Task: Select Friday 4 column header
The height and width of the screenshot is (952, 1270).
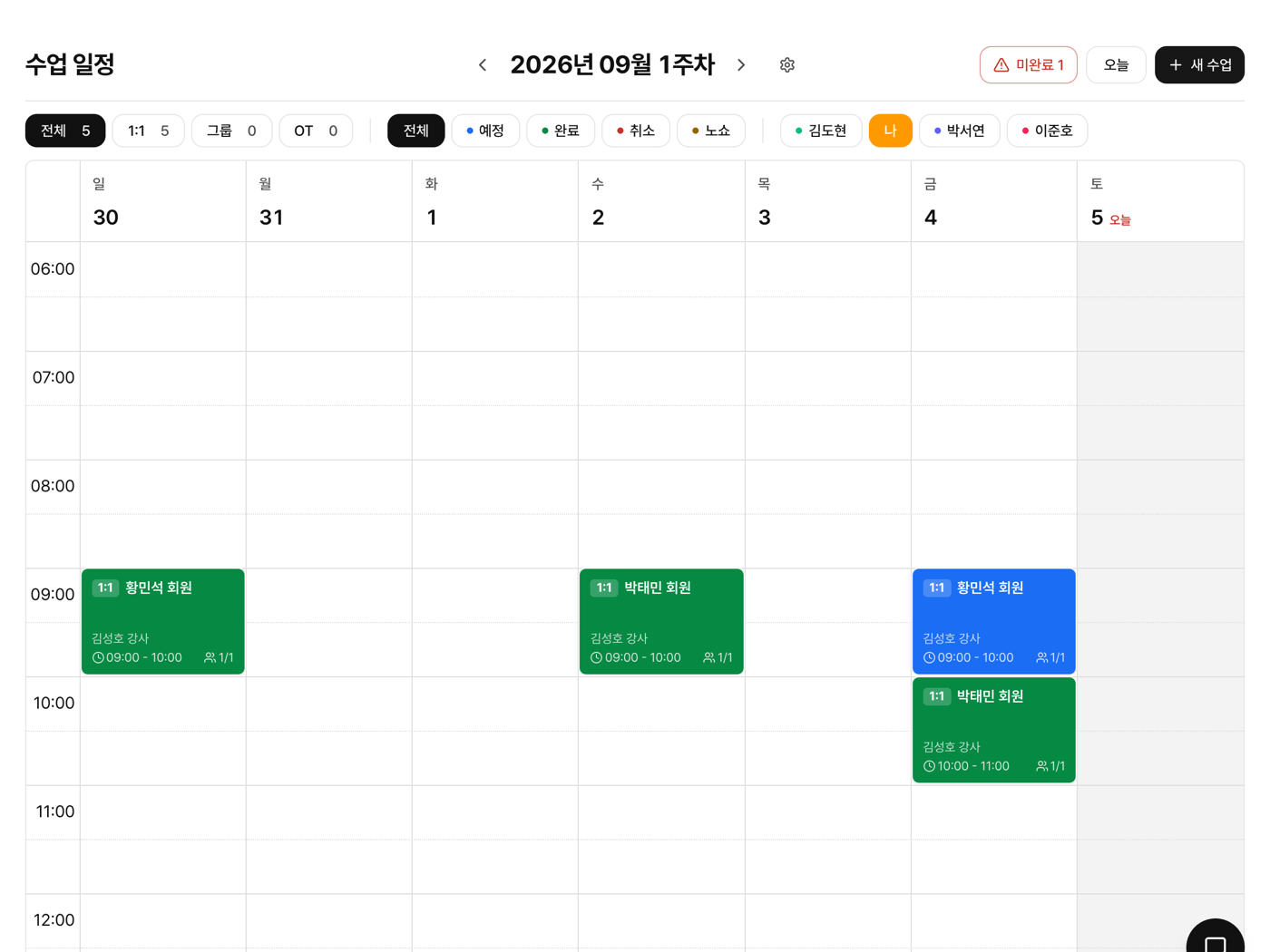Action: tap(994, 201)
